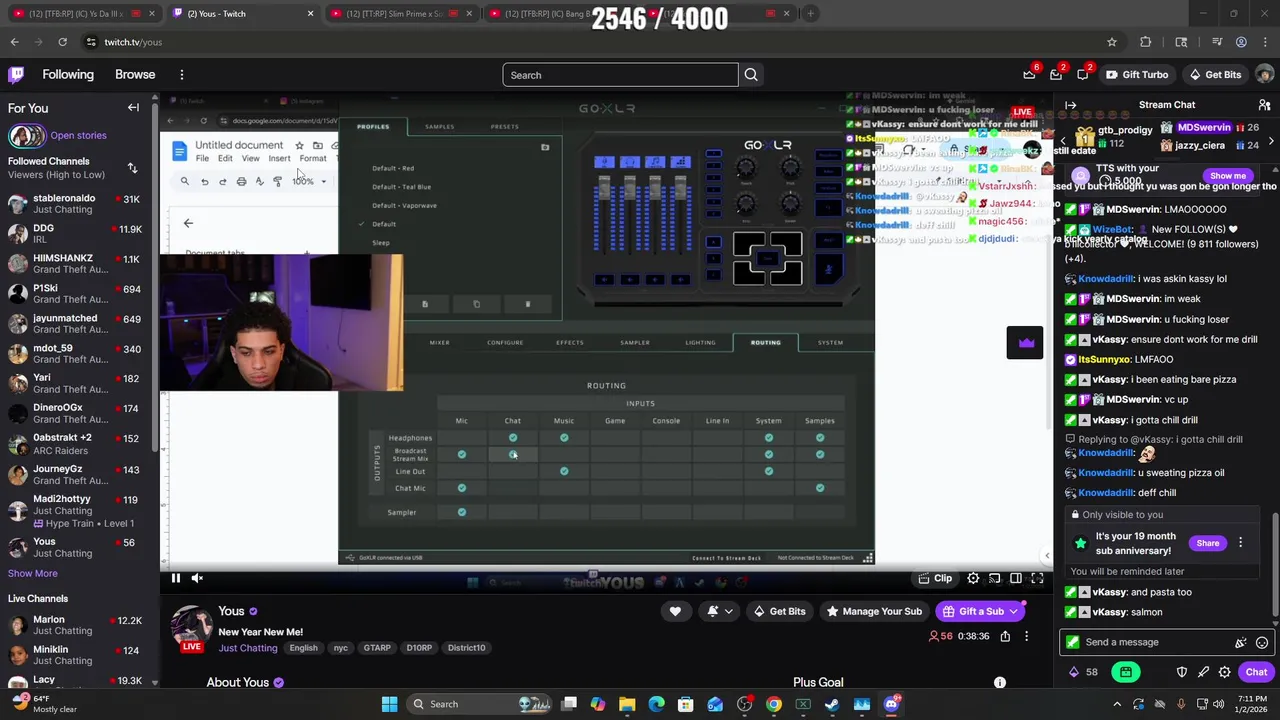The image size is (1280, 720).
Task: Follow heart icon for Yous
Action: [675, 611]
